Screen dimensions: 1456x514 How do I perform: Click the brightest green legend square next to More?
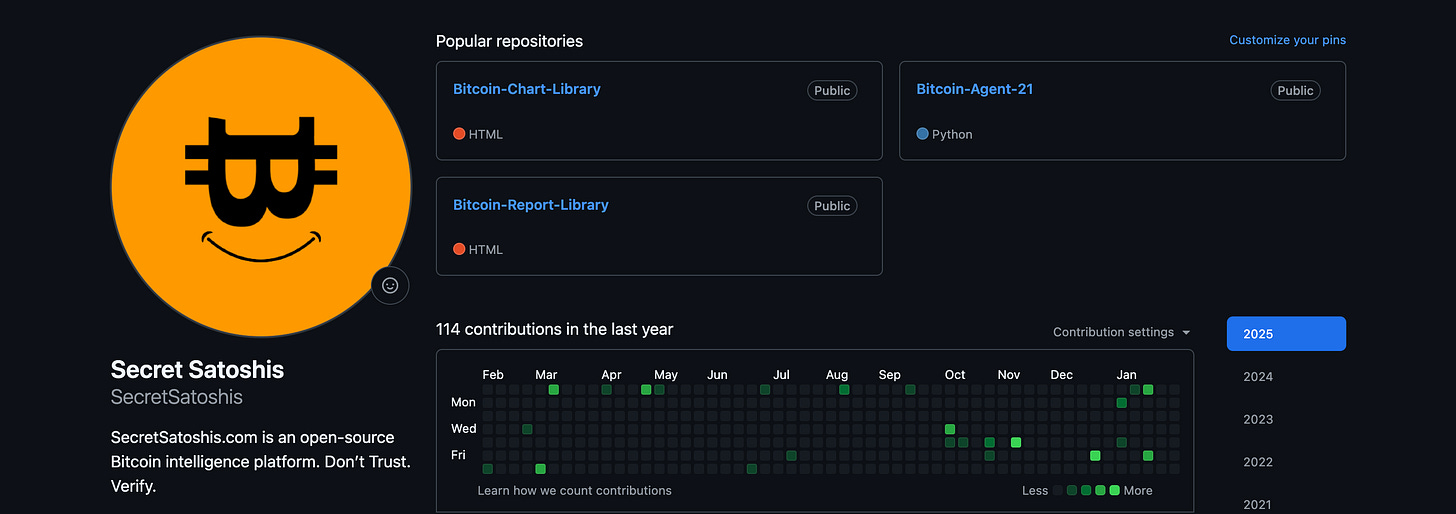click(x=1115, y=490)
